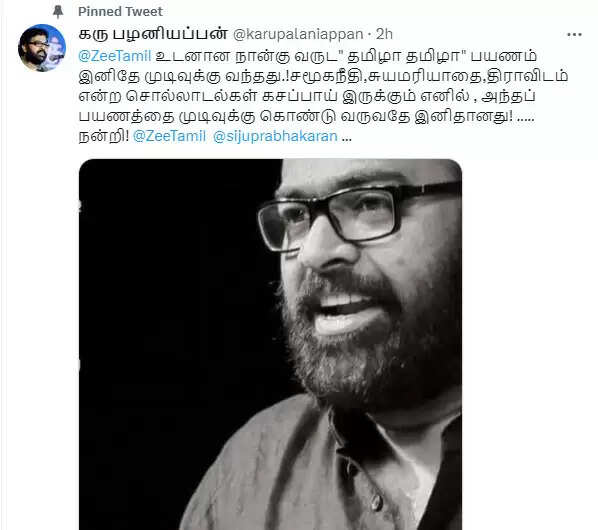The width and height of the screenshot is (598, 530).
Task: Click the tweet line beginning with இனிதே
Action: 323,76
